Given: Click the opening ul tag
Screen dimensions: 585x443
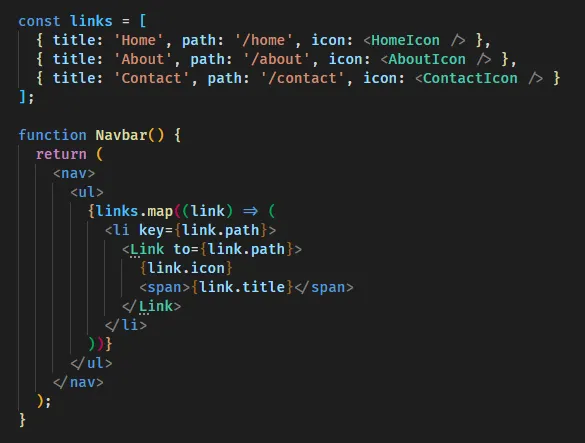Looking at the screenshot, I should [87, 192].
